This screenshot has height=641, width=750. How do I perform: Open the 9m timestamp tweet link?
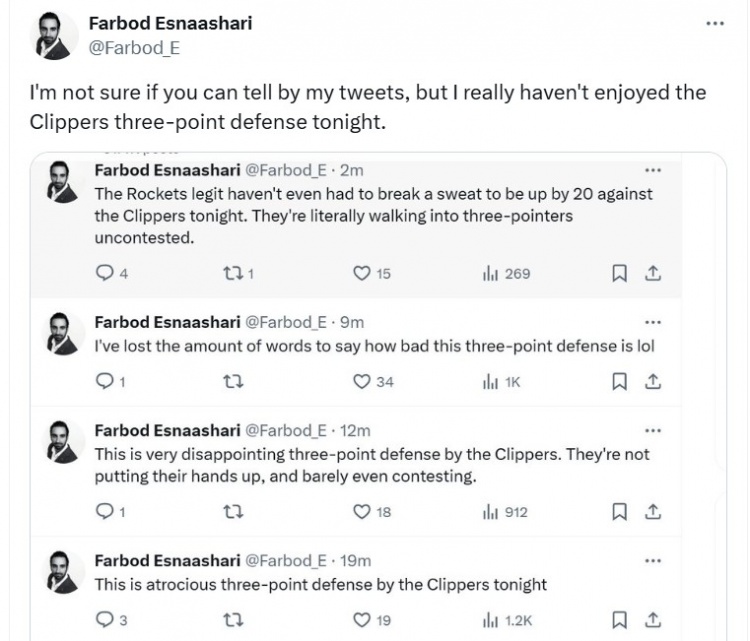click(352, 322)
